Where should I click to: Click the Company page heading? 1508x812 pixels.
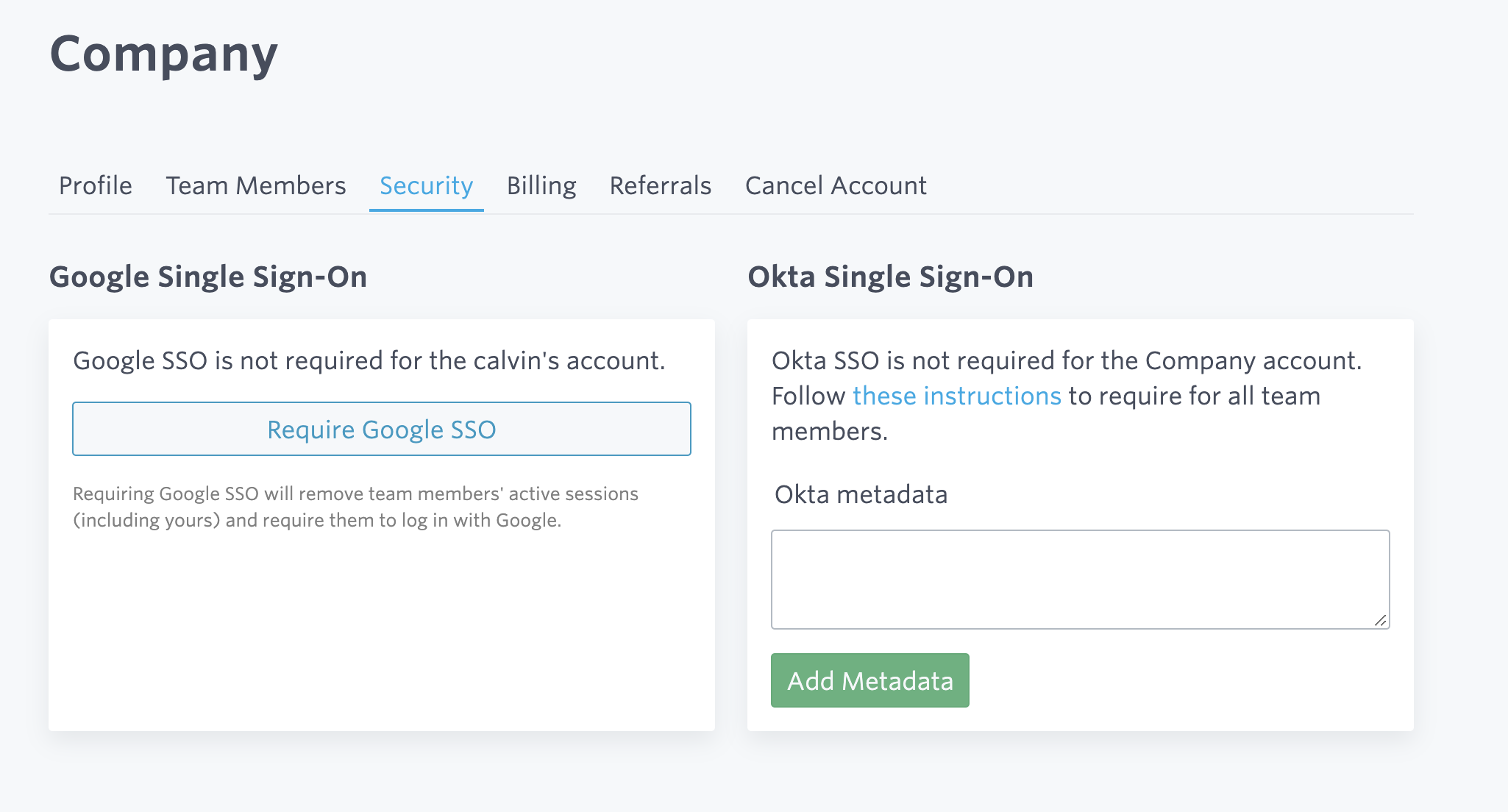[163, 51]
